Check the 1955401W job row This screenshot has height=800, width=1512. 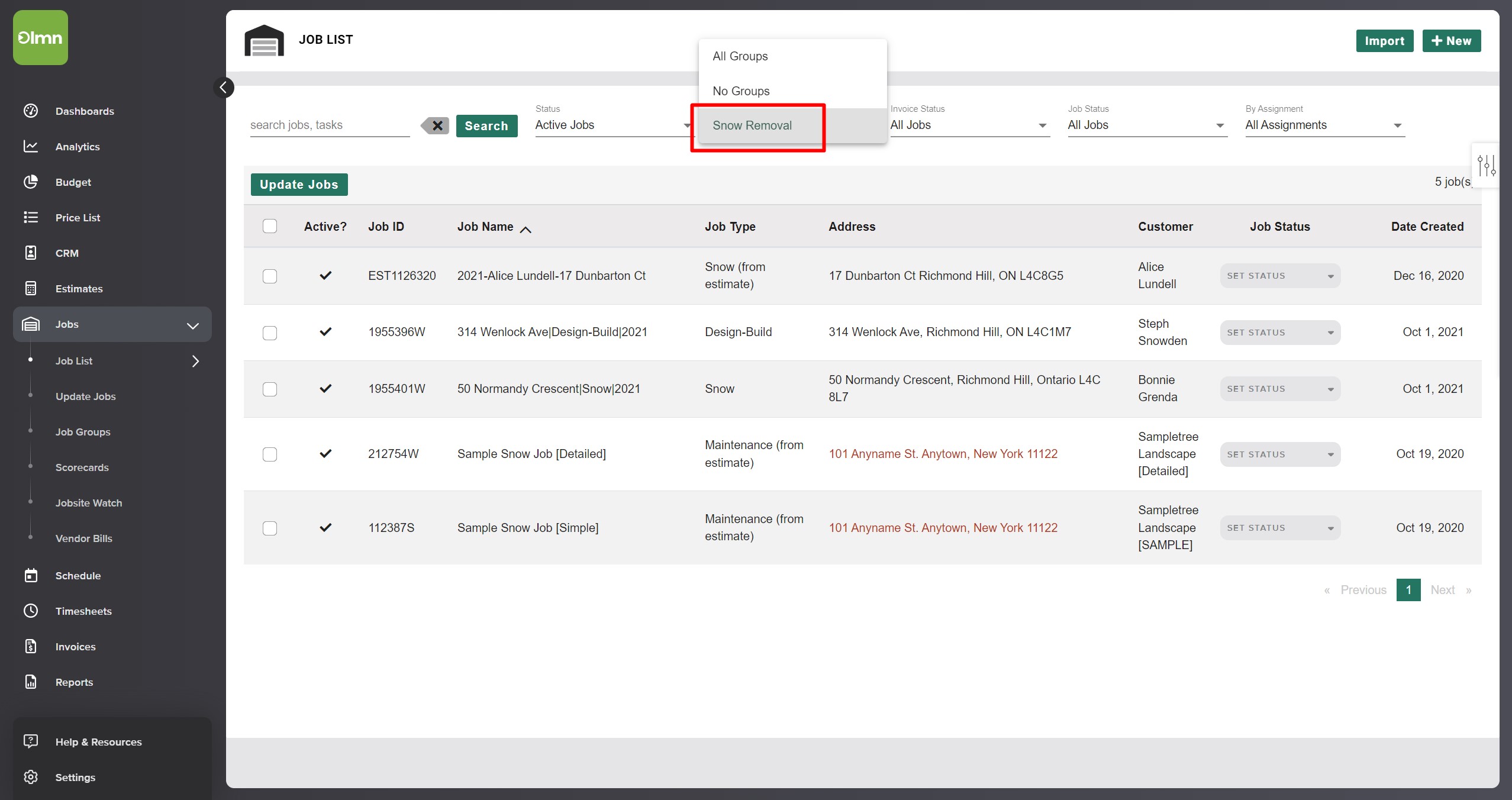[270, 389]
